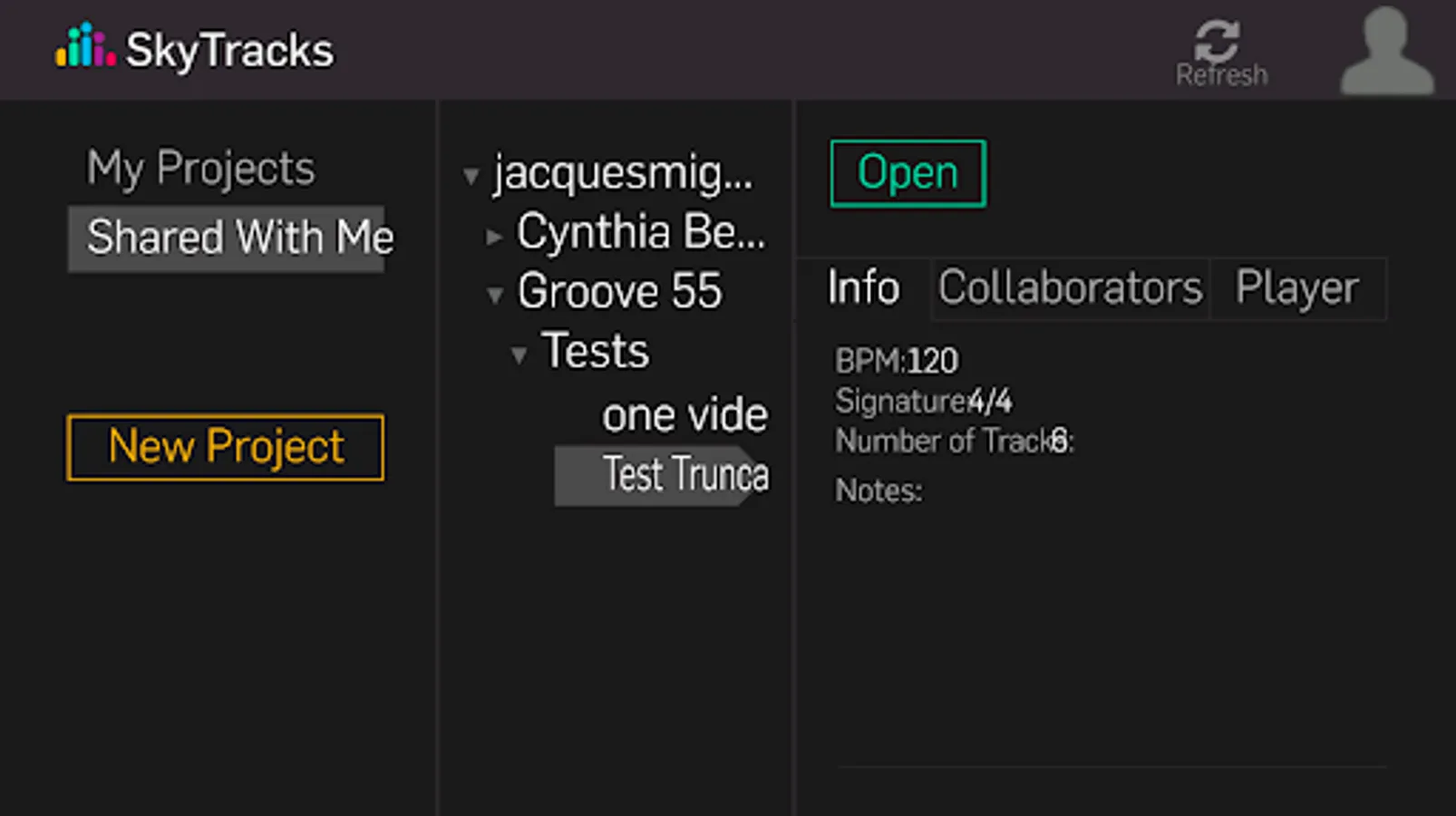
Task: Select the "one vide" project
Action: coord(684,415)
